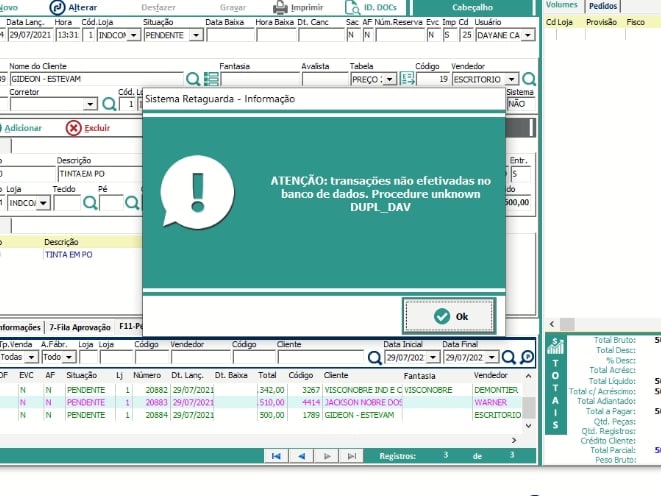Search client with magnifier beside Nome do Cliente
The image size is (661, 496).
point(193,79)
